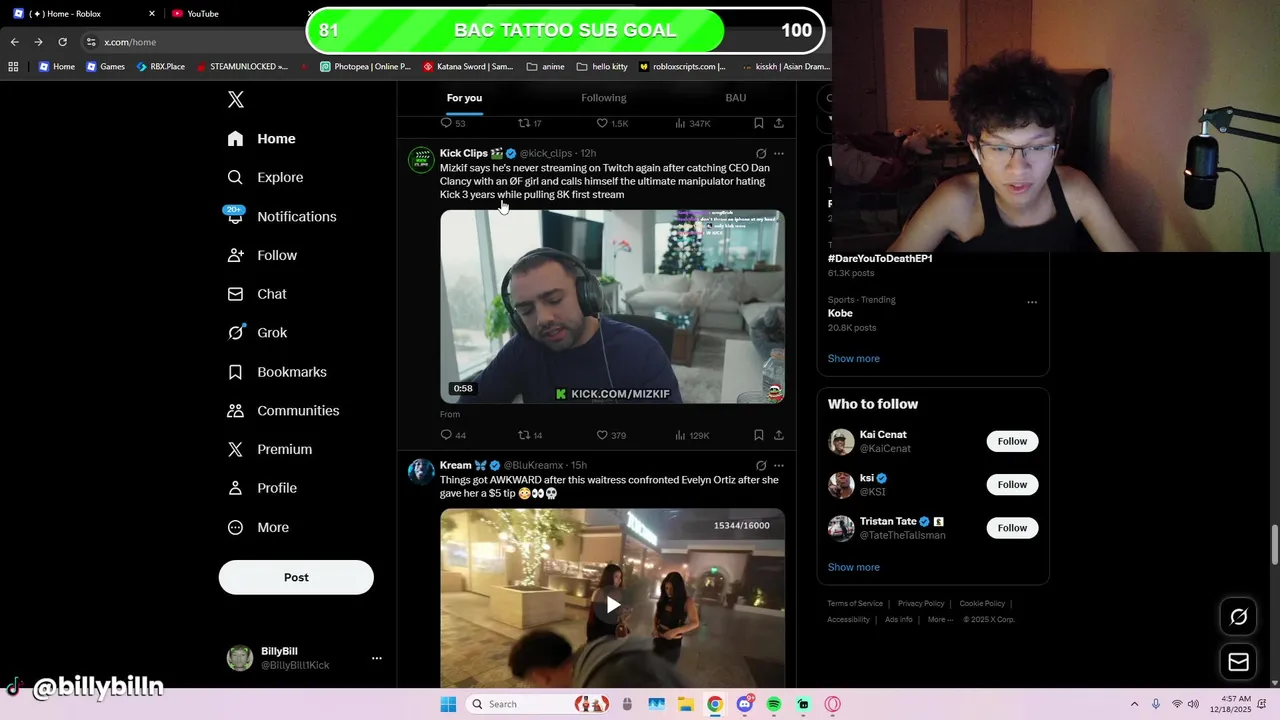Open Kream profile name link
Viewport: 1280px width, 720px height.
coord(456,465)
